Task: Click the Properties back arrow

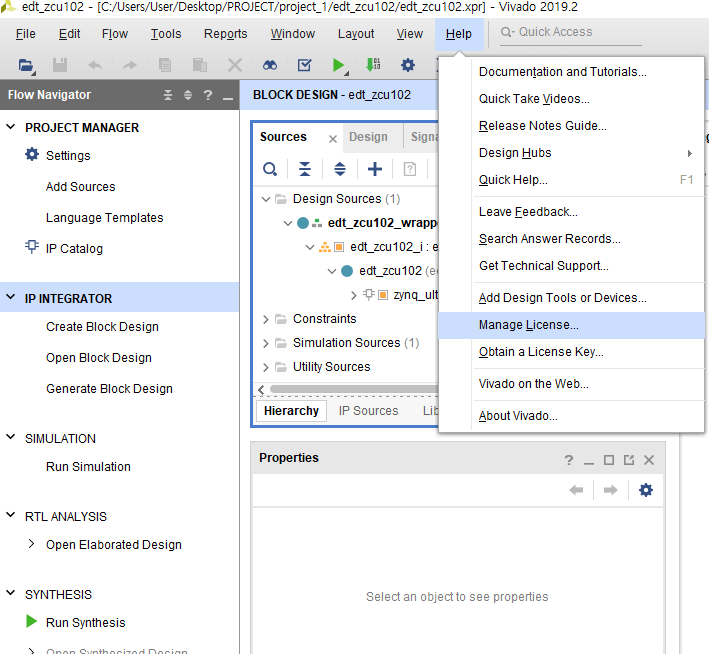Action: tap(576, 490)
